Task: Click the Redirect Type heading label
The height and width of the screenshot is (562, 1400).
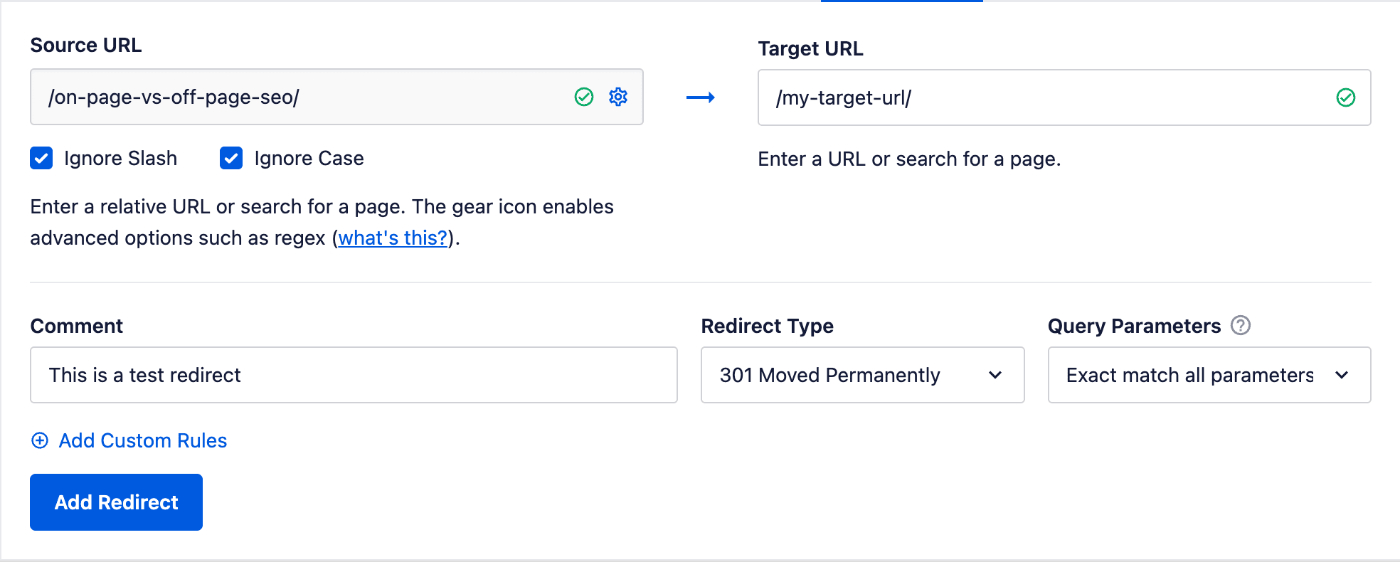Action: [767, 326]
